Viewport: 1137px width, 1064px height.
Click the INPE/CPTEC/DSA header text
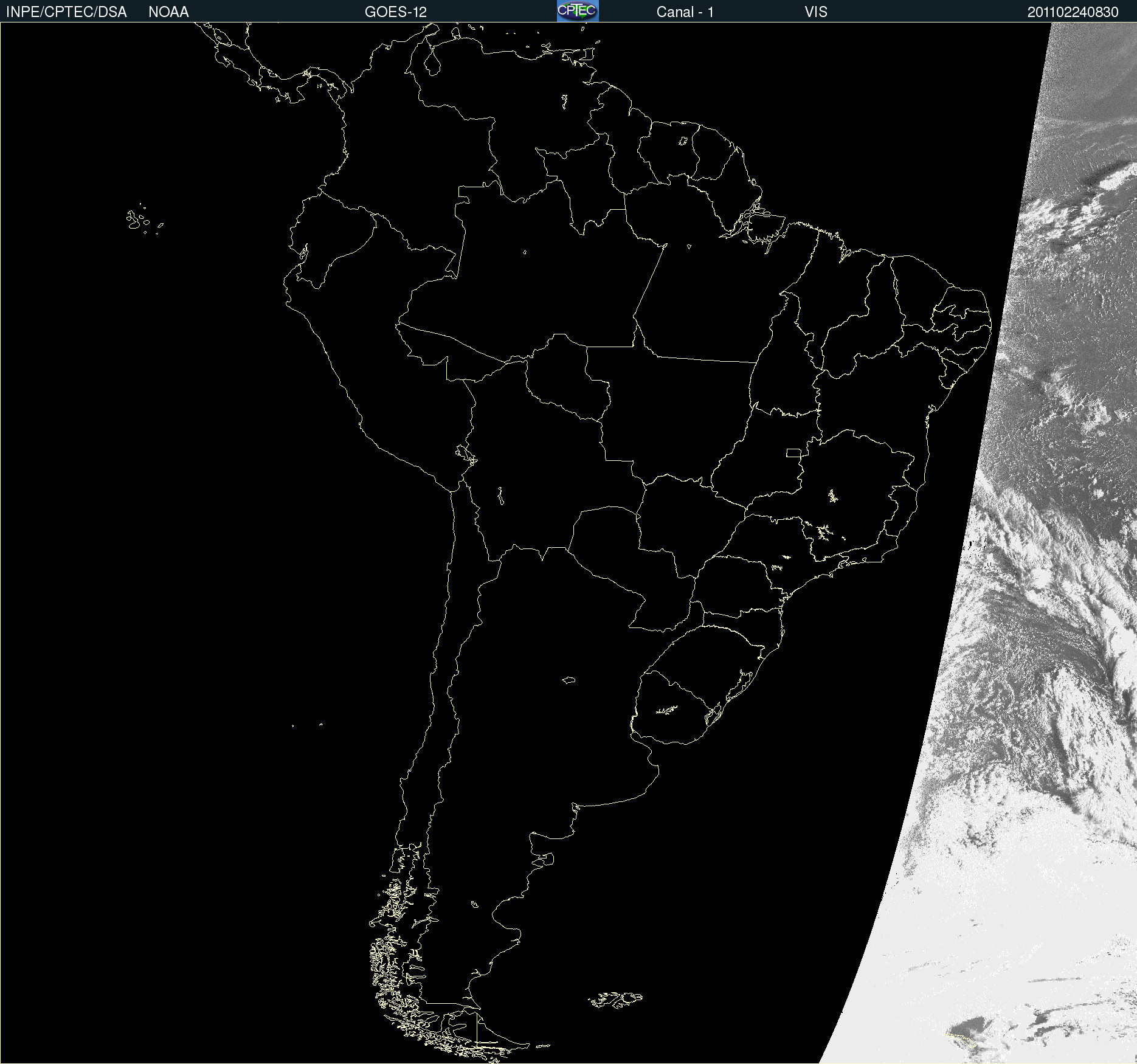click(66, 12)
